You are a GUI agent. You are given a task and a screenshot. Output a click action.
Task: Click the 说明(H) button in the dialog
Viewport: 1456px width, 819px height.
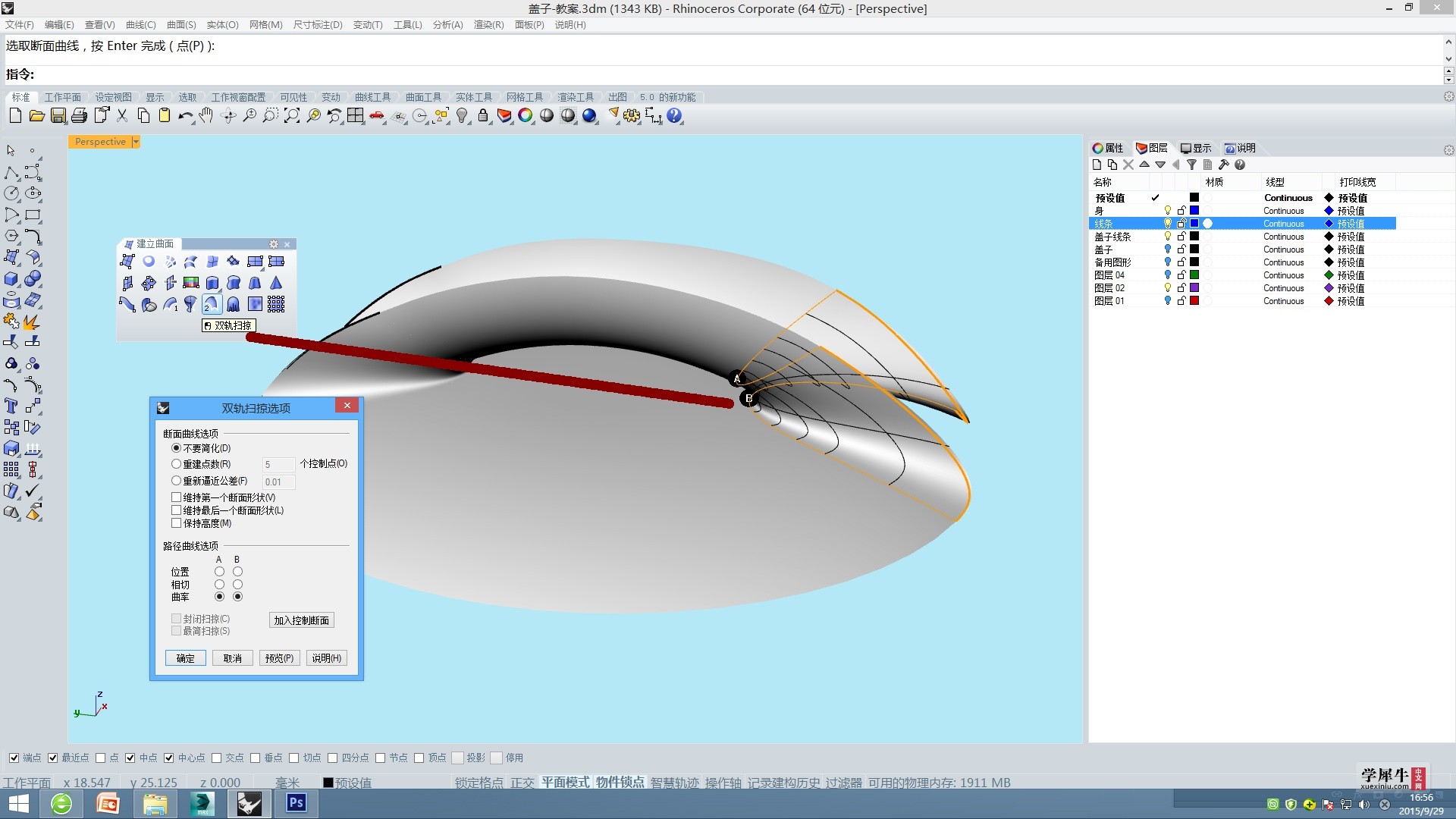(327, 658)
